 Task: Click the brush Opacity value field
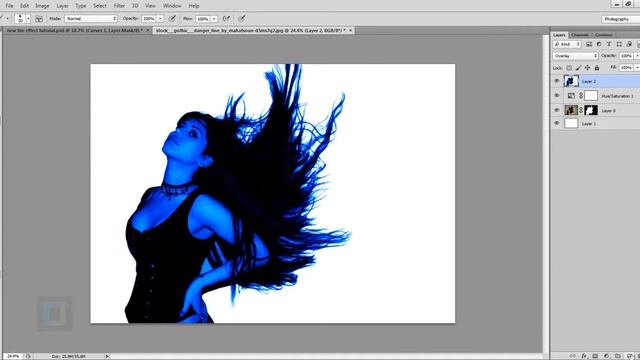tap(149, 19)
